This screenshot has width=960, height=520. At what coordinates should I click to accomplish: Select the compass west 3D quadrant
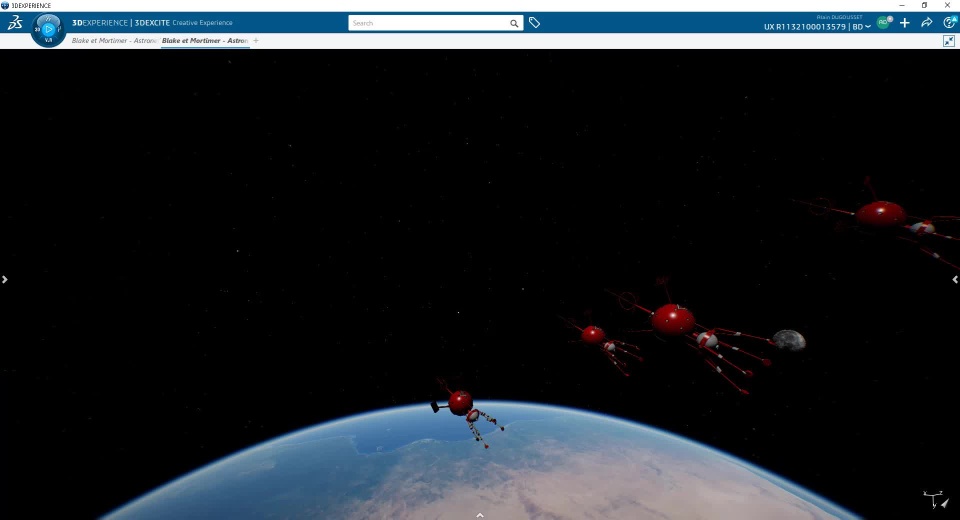[x=37, y=29]
